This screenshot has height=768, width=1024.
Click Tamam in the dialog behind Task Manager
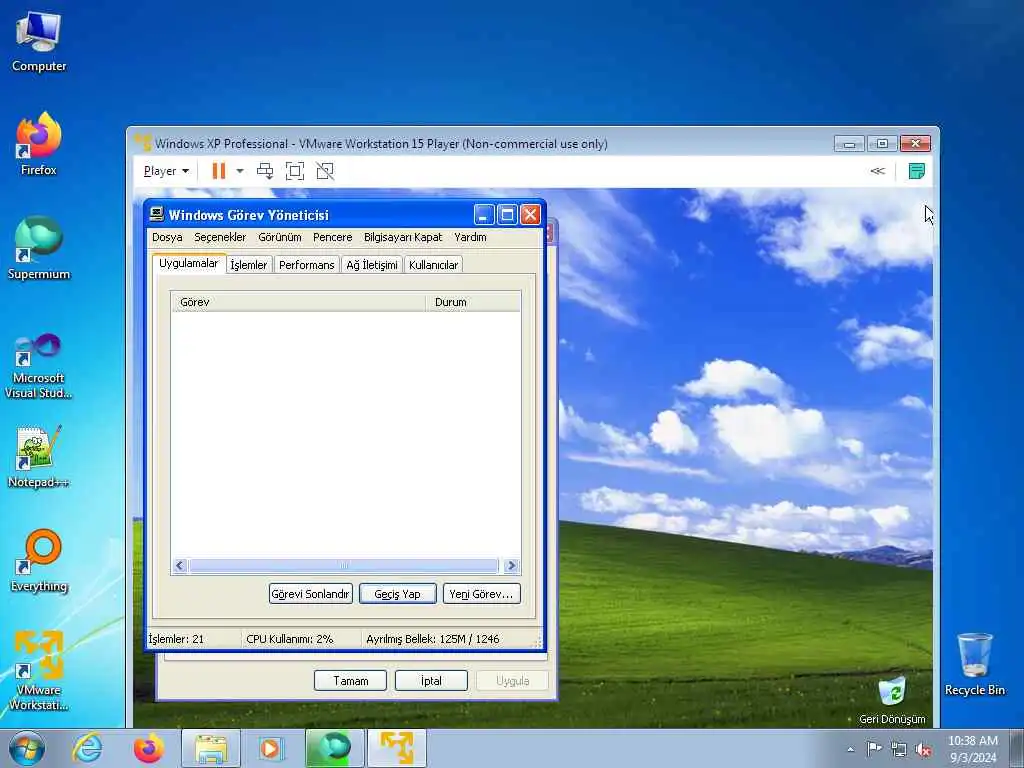click(351, 680)
